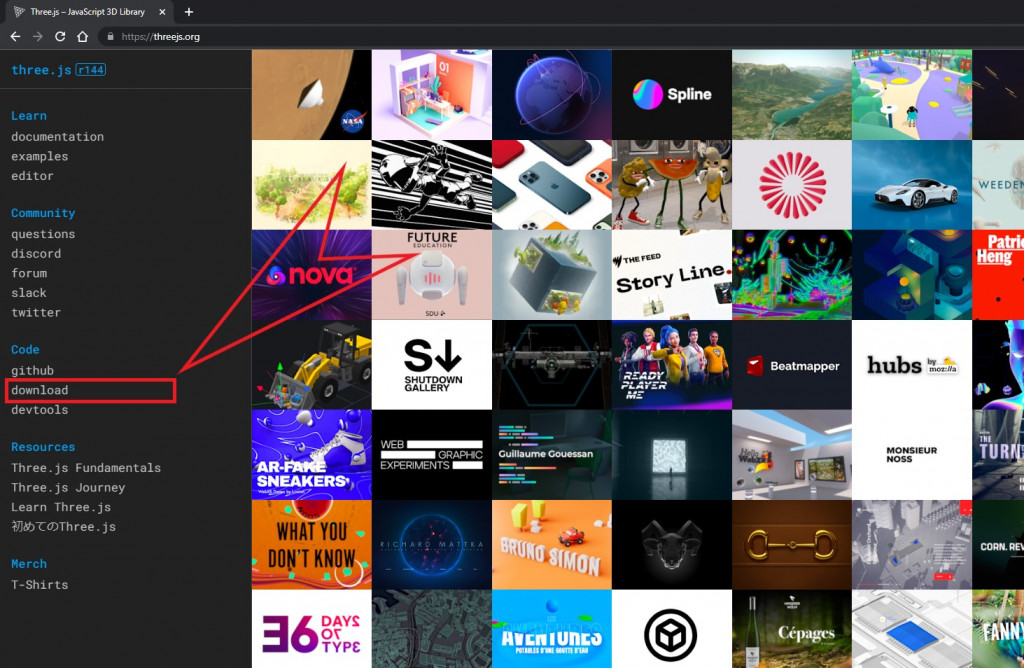1024x668 pixels.
Task: Open the isometric room 01 thumbnail
Action: 432,95
